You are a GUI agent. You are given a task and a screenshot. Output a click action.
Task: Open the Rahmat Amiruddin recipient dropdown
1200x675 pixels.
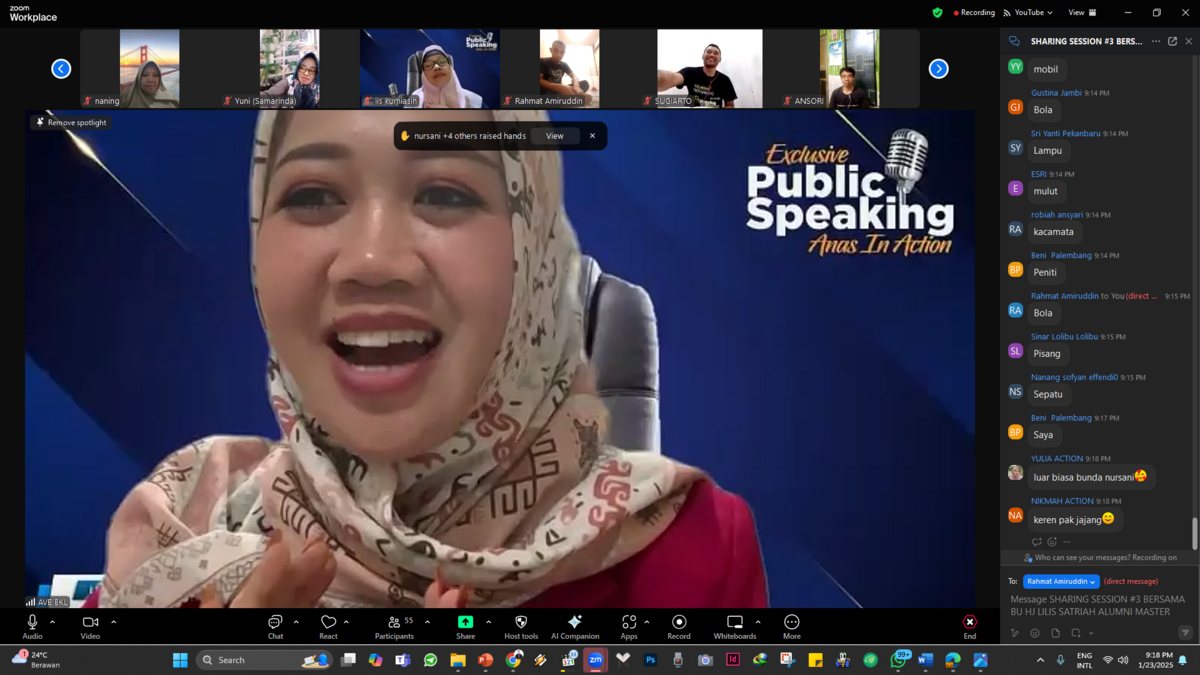1061,581
